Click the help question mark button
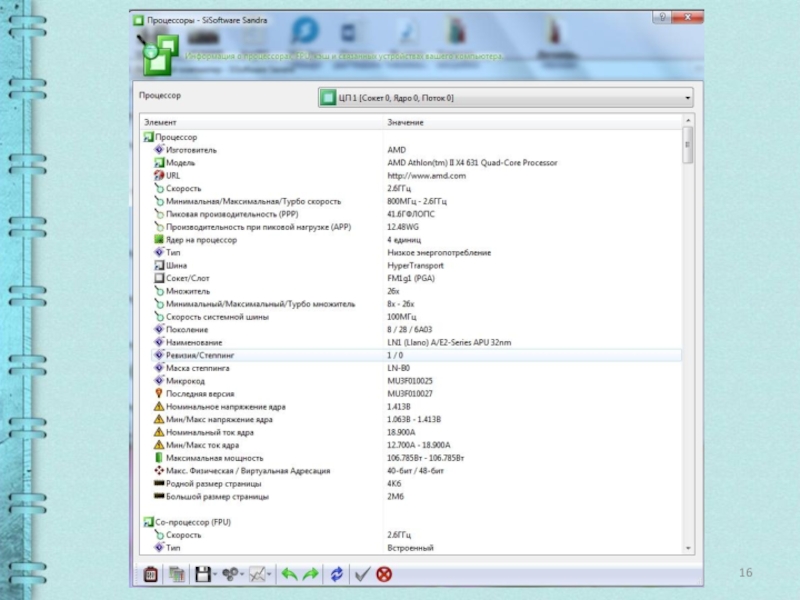 [x=662, y=17]
